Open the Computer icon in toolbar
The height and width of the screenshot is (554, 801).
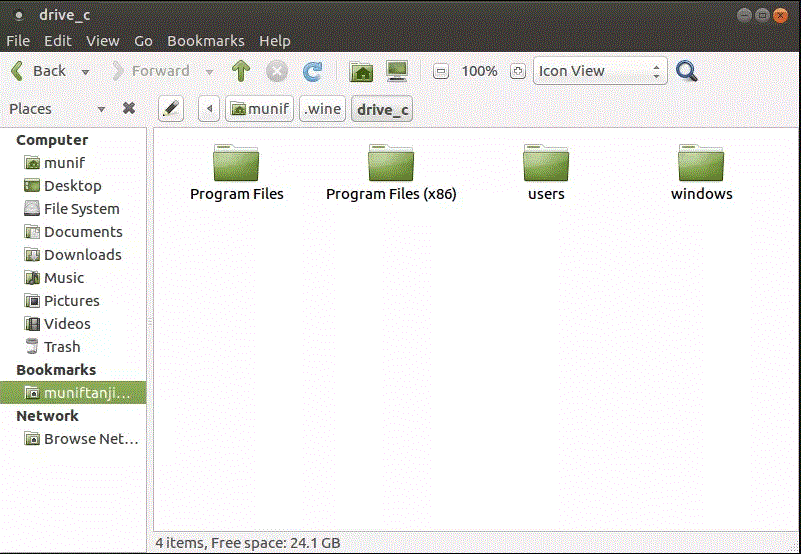coord(397,71)
